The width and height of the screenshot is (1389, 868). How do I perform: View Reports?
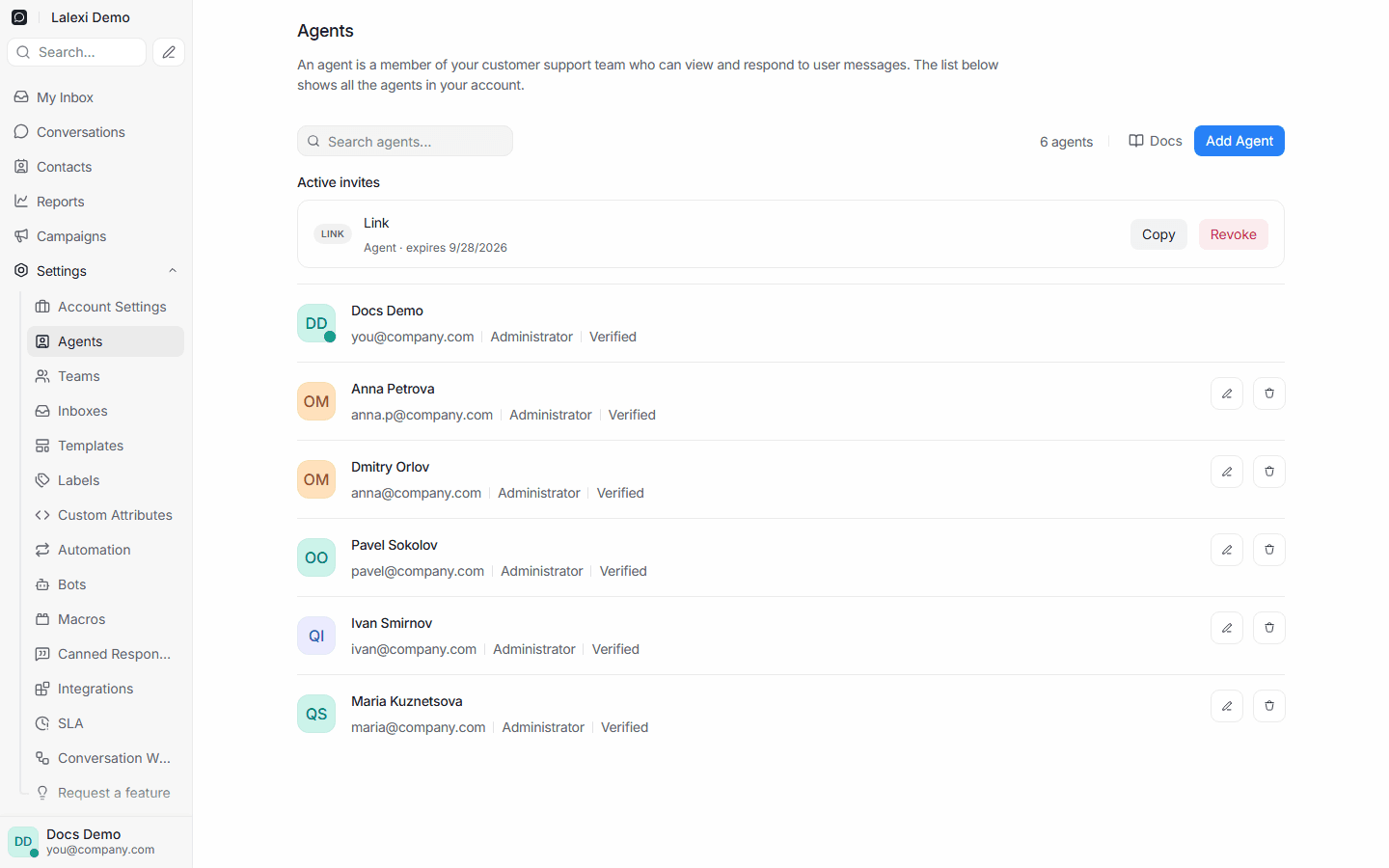pyautogui.click(x=95, y=202)
